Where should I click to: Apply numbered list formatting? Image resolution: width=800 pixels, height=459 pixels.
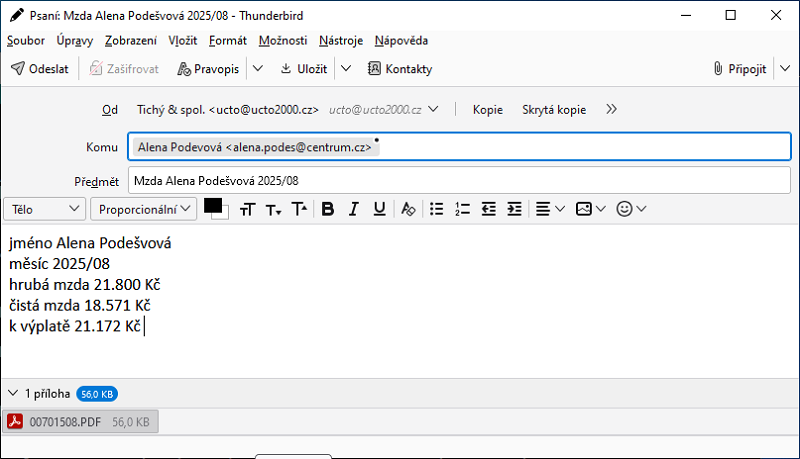tap(462, 209)
